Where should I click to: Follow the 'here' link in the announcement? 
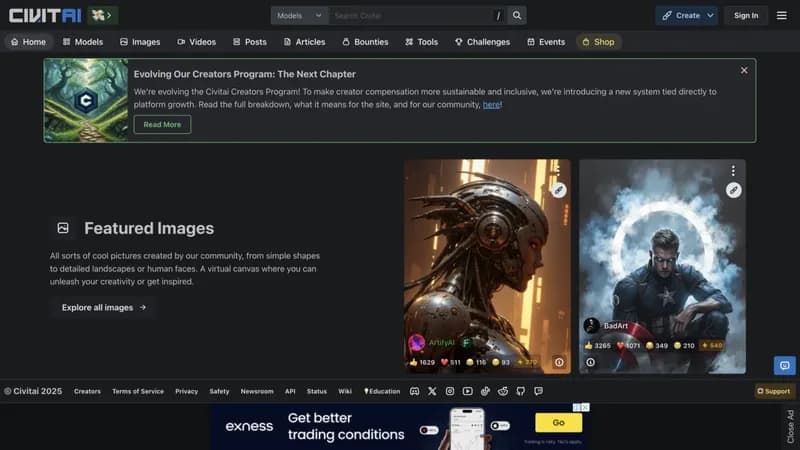491,105
